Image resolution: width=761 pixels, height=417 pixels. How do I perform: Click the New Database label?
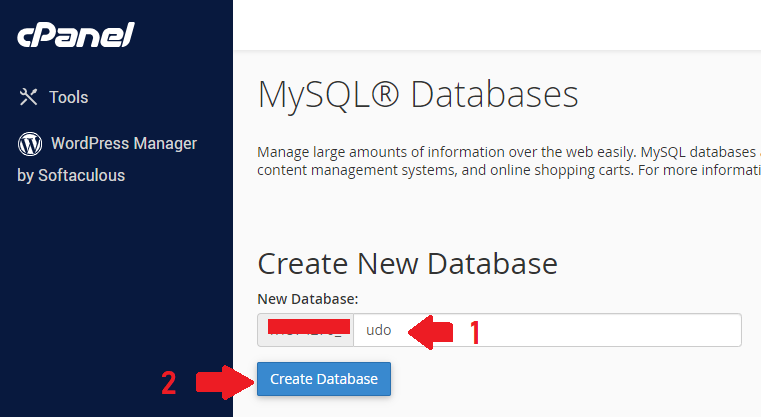pos(308,299)
